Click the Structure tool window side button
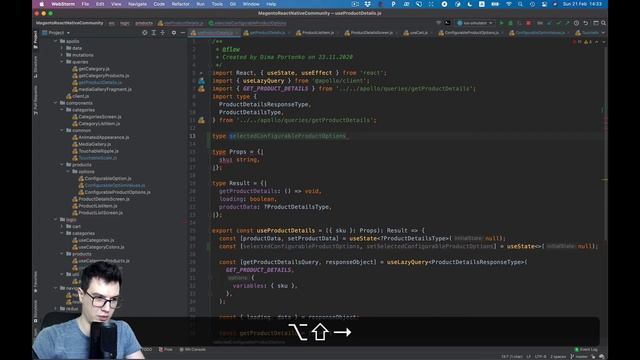 point(36,67)
